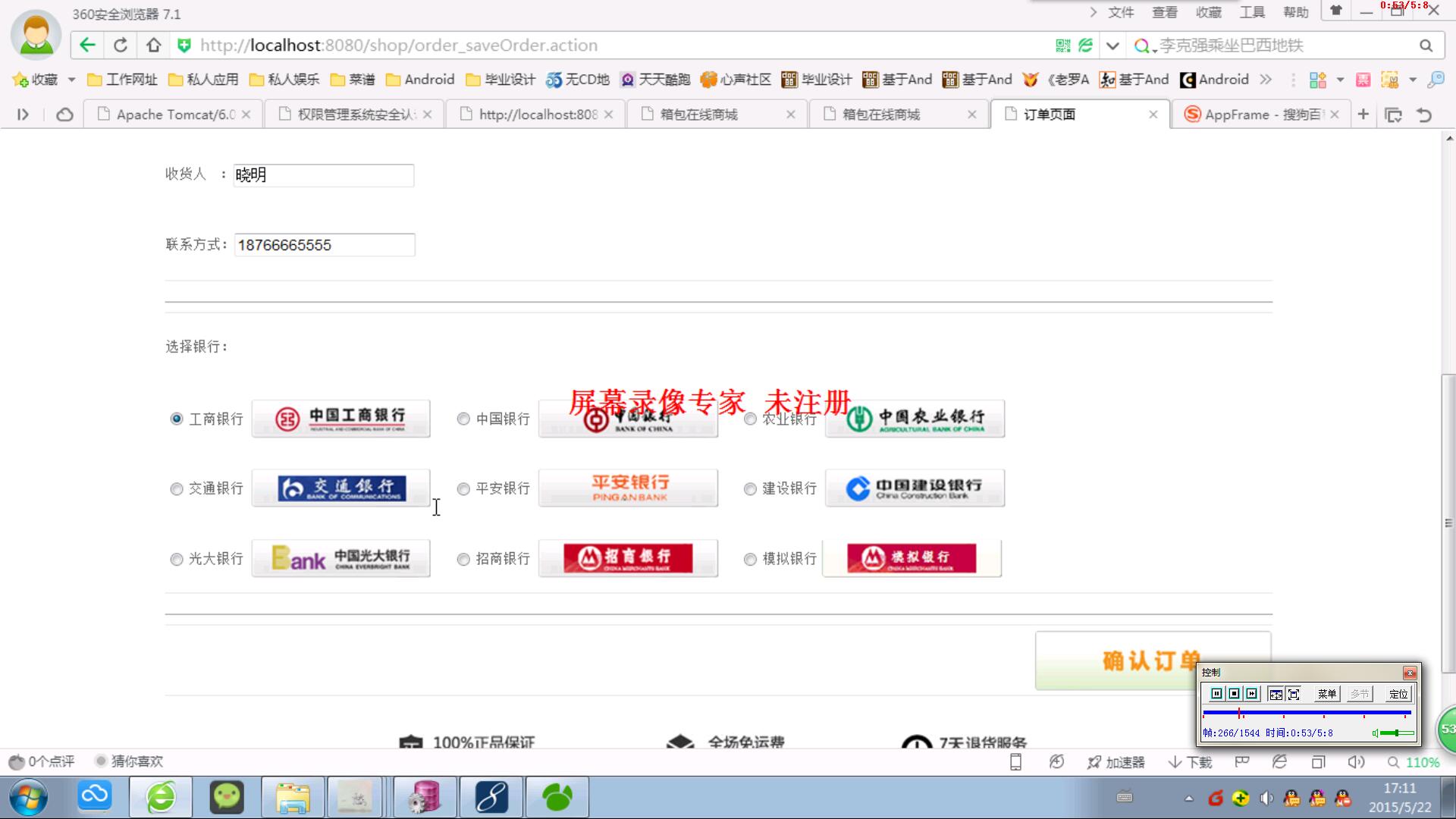Click the recorder 菜单 button
The width and height of the screenshot is (1456, 819).
coord(1326,694)
